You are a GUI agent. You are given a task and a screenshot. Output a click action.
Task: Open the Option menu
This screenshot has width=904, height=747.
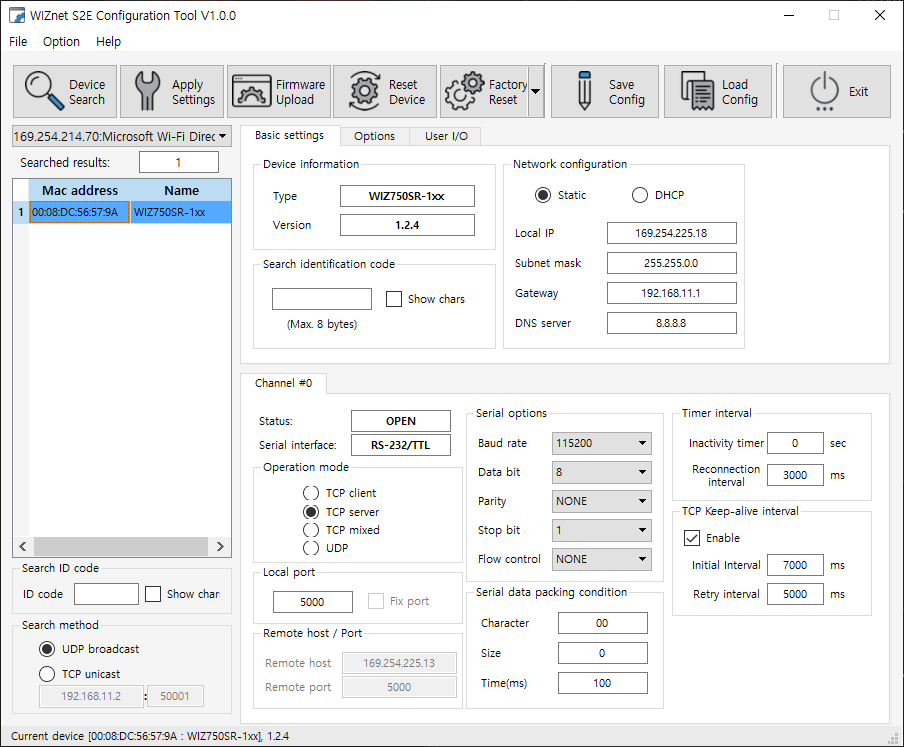[60, 41]
